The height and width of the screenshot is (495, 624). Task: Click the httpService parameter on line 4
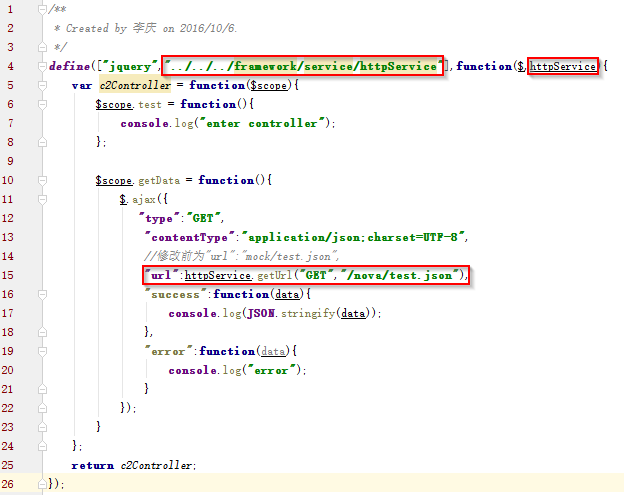coord(563,66)
